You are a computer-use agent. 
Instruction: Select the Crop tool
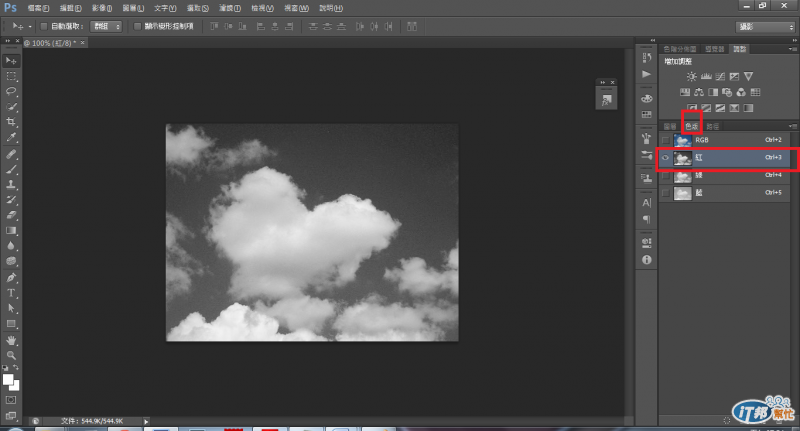[11, 122]
